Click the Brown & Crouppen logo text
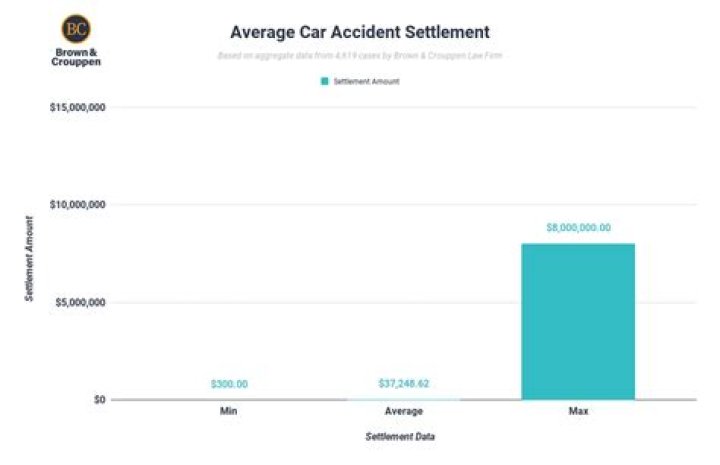This screenshot has height=465, width=720. pyautogui.click(x=75, y=55)
